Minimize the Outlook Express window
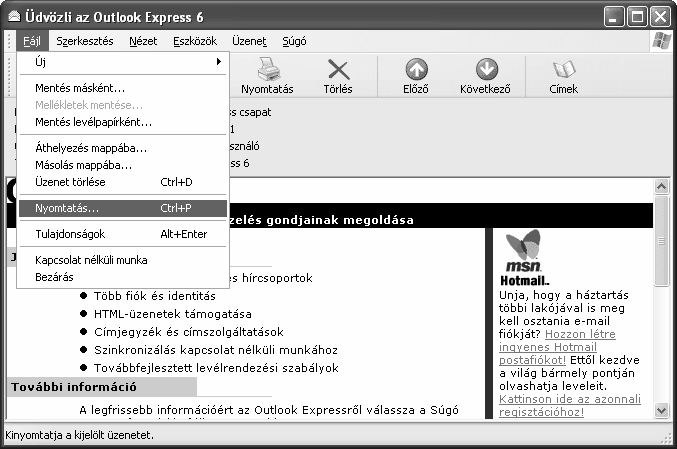Screen dimensions: 677x449 click(x=614, y=17)
